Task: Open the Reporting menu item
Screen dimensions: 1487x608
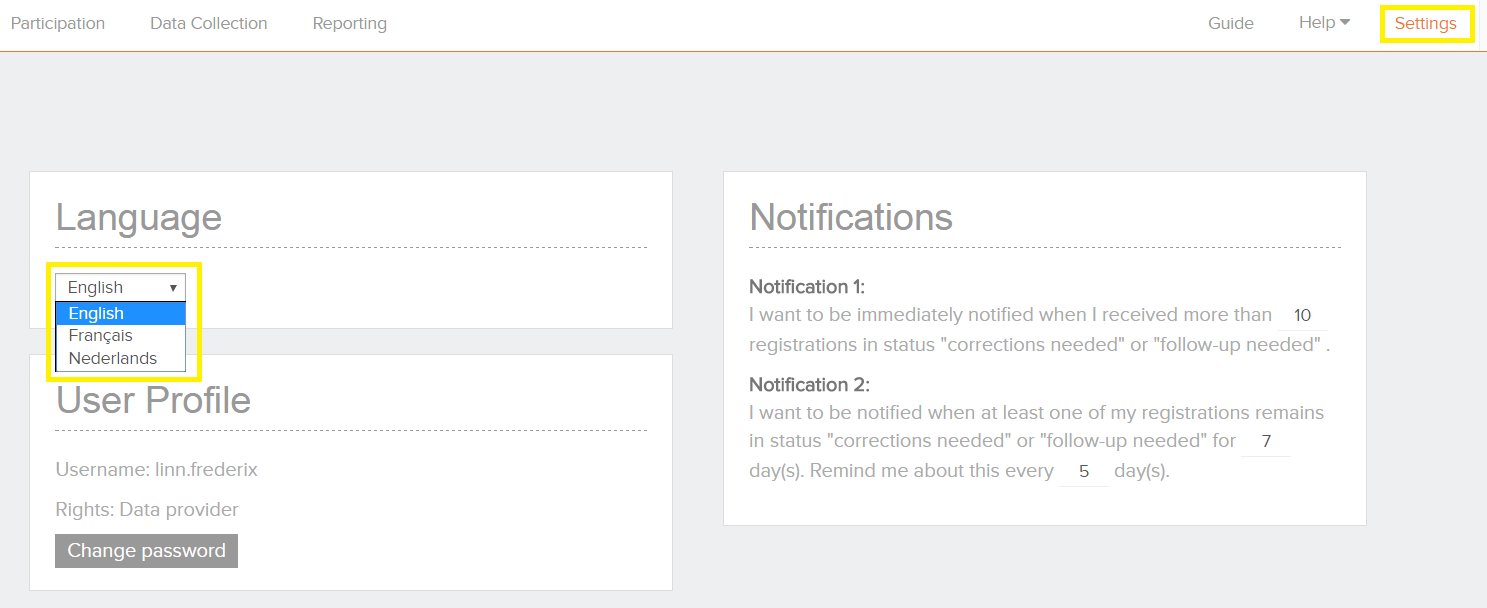Action: pyautogui.click(x=349, y=23)
